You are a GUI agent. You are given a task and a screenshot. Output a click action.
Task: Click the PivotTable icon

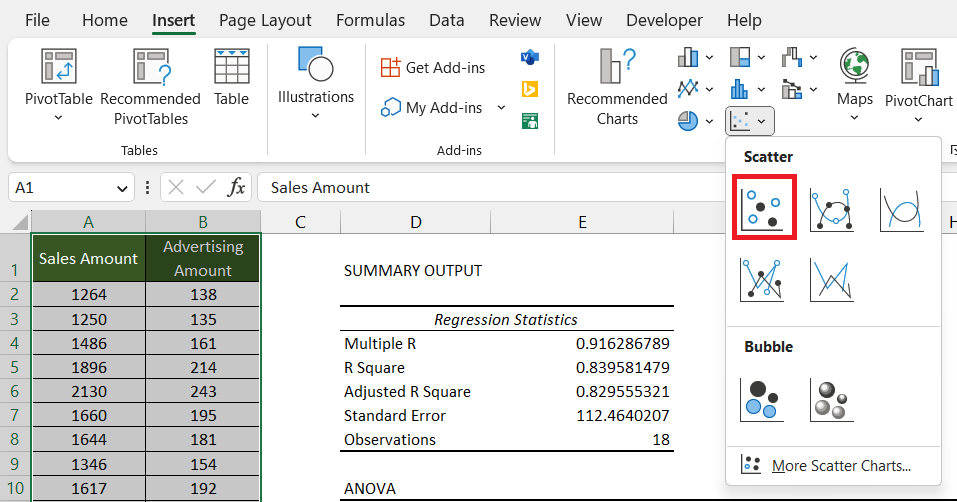pos(59,66)
